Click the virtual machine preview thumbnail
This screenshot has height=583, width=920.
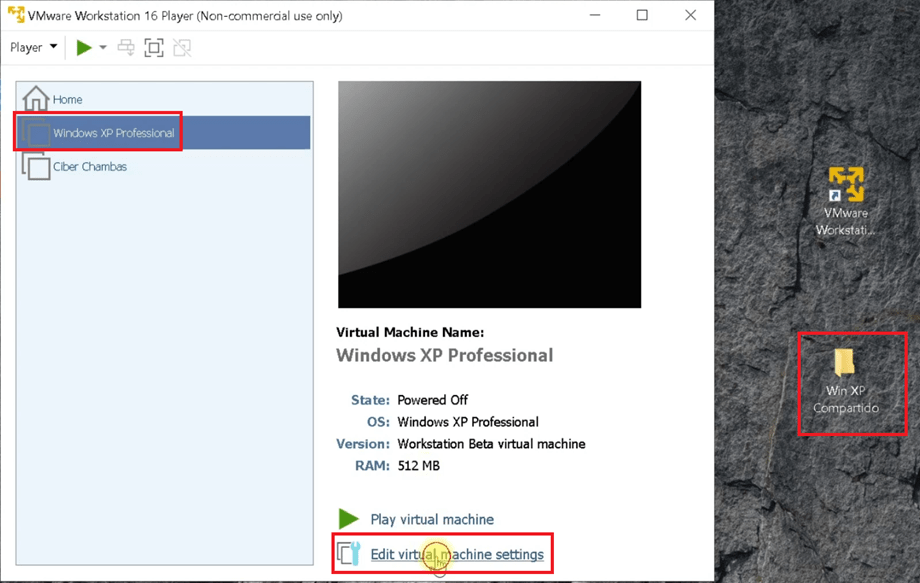click(489, 194)
